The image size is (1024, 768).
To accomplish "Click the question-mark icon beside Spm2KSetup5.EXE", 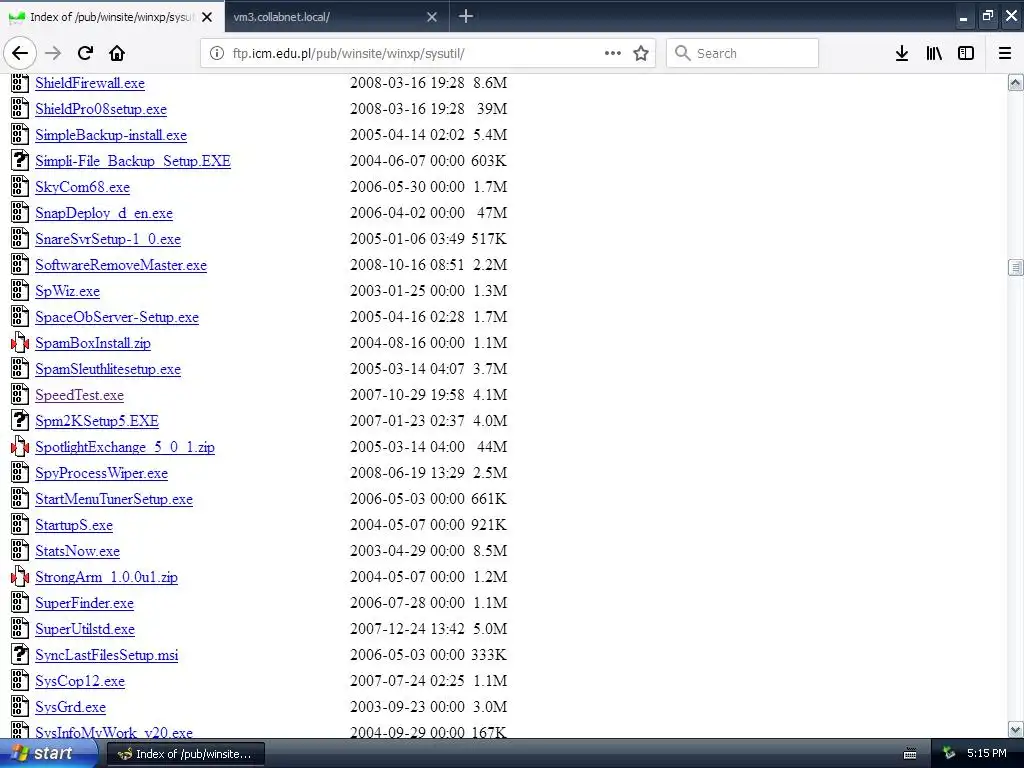I will [20, 420].
